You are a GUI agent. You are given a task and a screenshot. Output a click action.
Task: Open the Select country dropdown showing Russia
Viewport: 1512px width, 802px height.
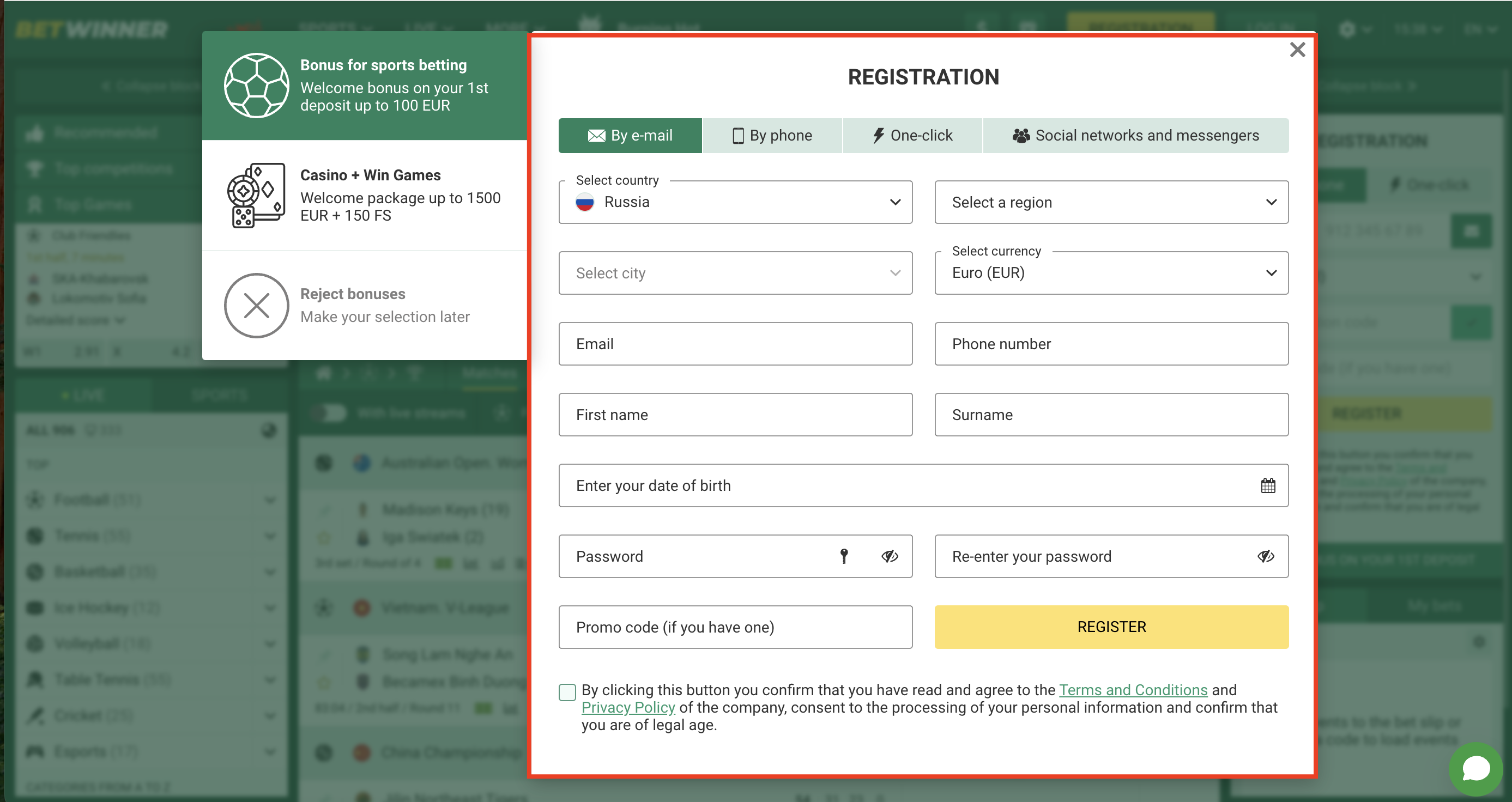pyautogui.click(x=735, y=202)
